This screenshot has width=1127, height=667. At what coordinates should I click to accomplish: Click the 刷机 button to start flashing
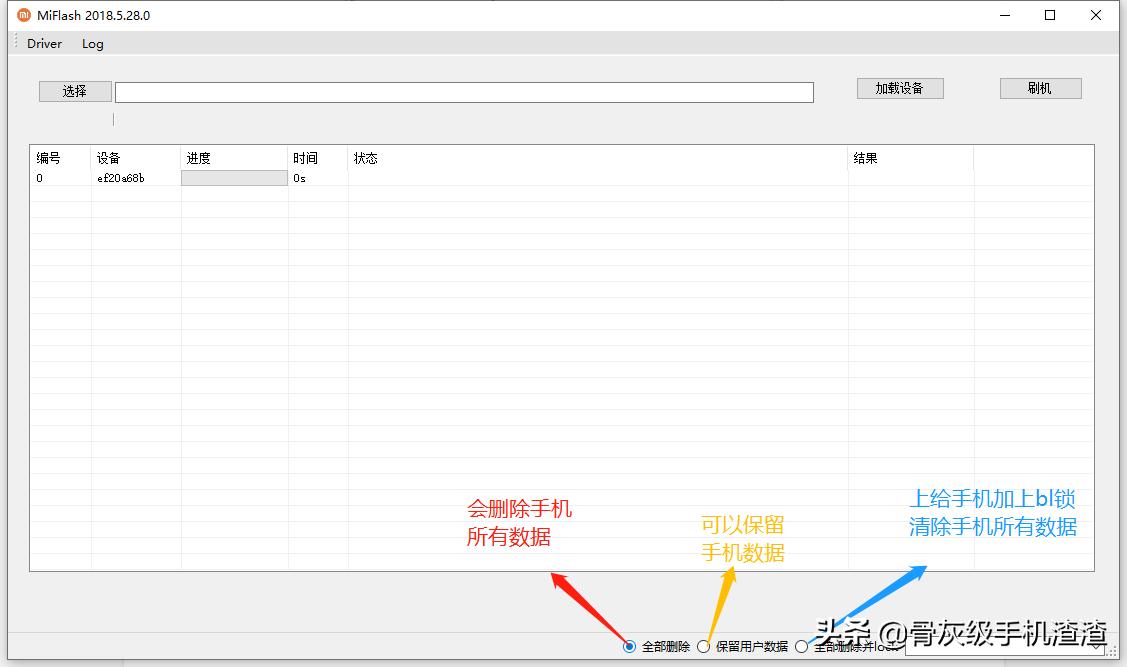click(1040, 87)
